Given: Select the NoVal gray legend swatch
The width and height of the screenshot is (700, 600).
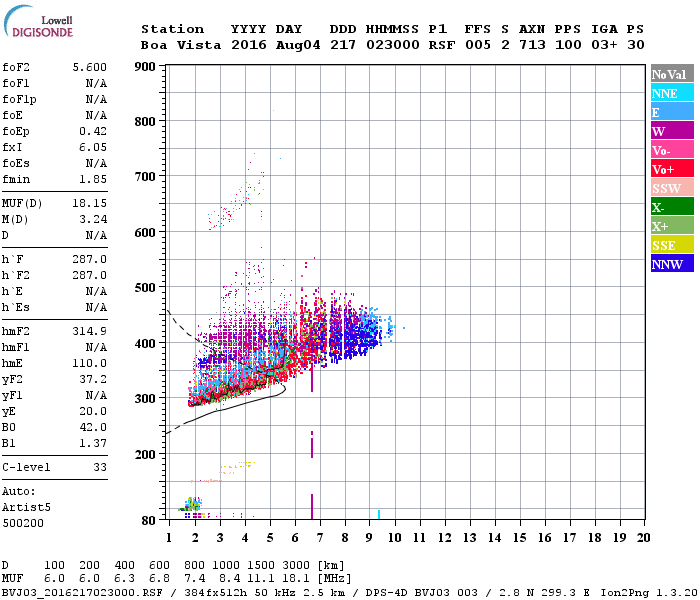Looking at the screenshot, I should pos(672,74).
